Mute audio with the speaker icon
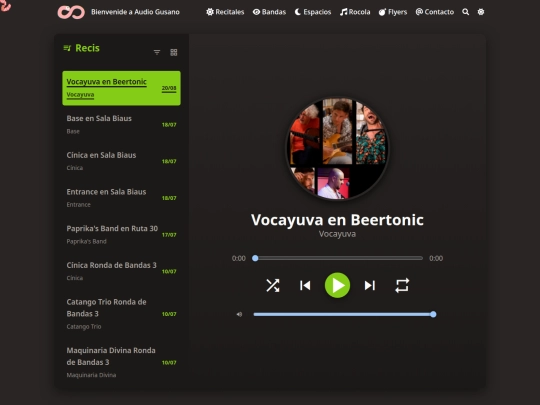This screenshot has width=540, height=405. click(239, 314)
